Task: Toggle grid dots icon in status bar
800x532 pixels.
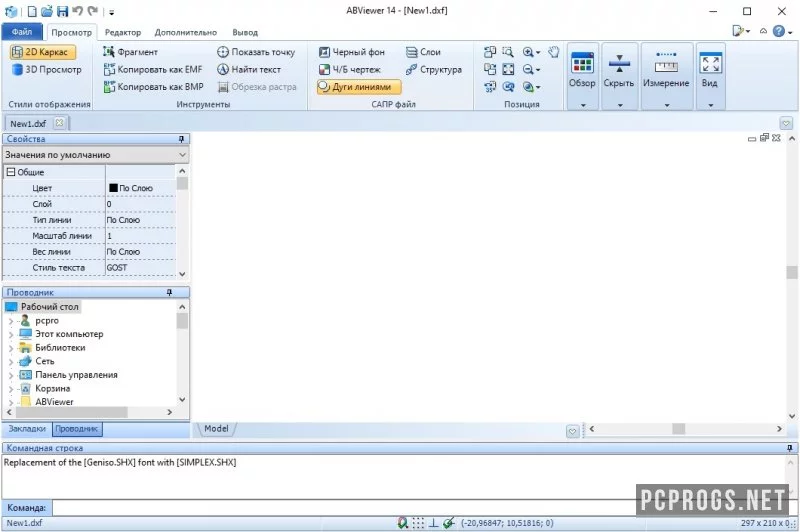Action: 418,523
